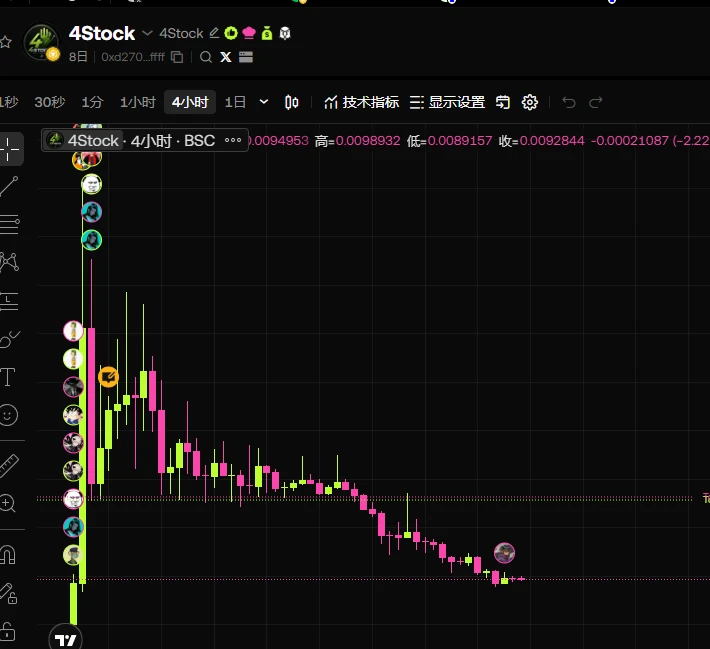This screenshot has height=649, width=710.
Task: Choose the long position forecasting tool
Action: (9, 301)
